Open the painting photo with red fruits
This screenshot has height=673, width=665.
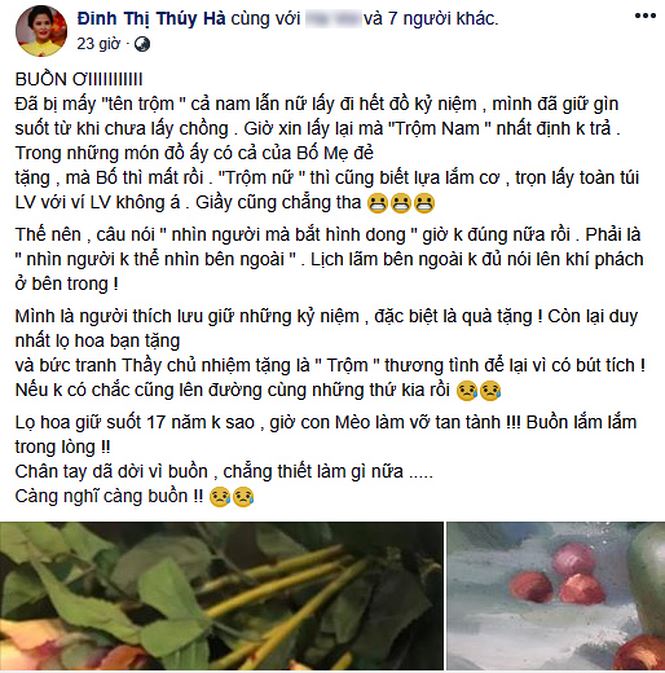pos(556,596)
